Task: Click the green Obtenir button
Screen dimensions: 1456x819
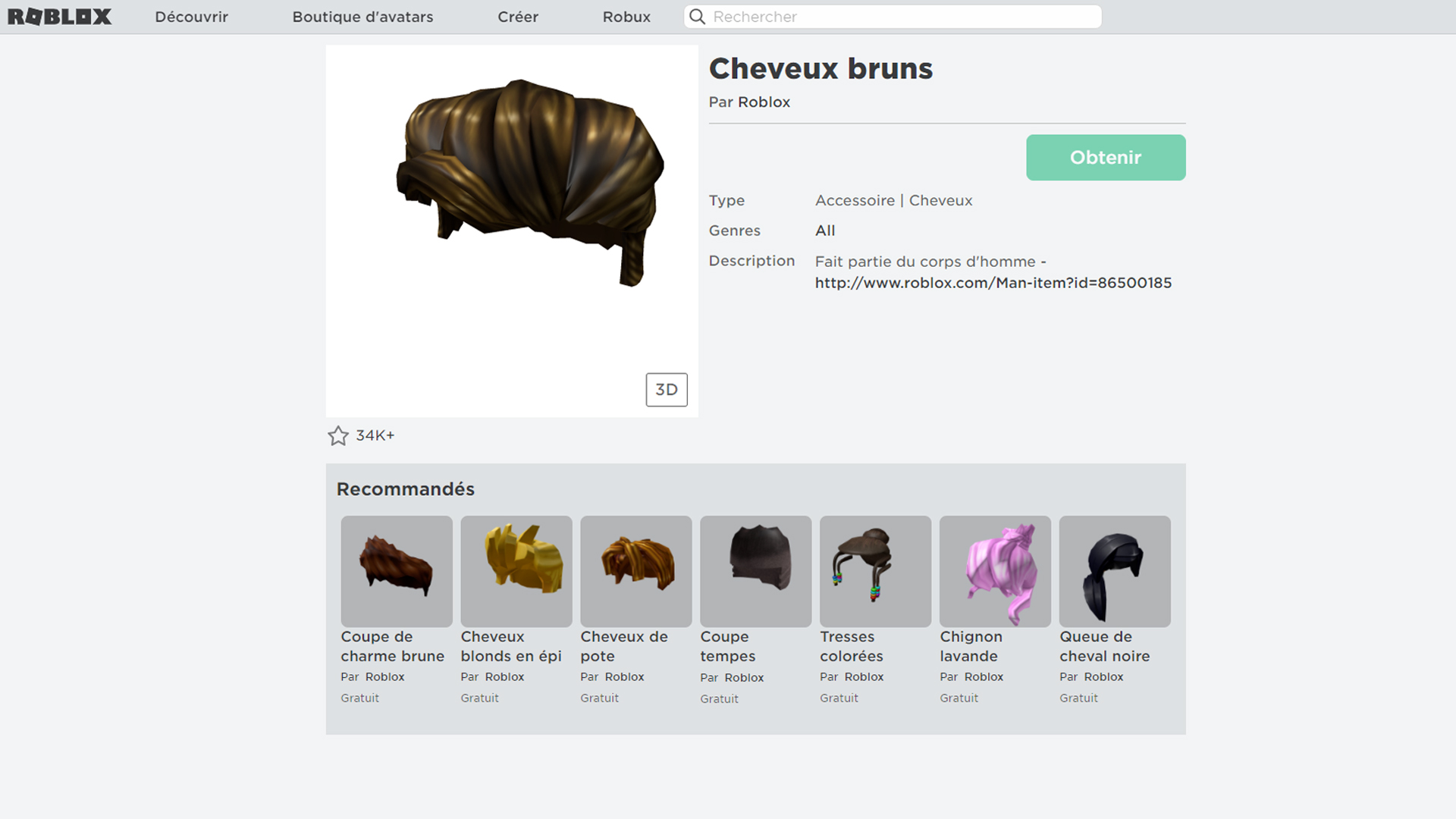Action: pos(1106,158)
